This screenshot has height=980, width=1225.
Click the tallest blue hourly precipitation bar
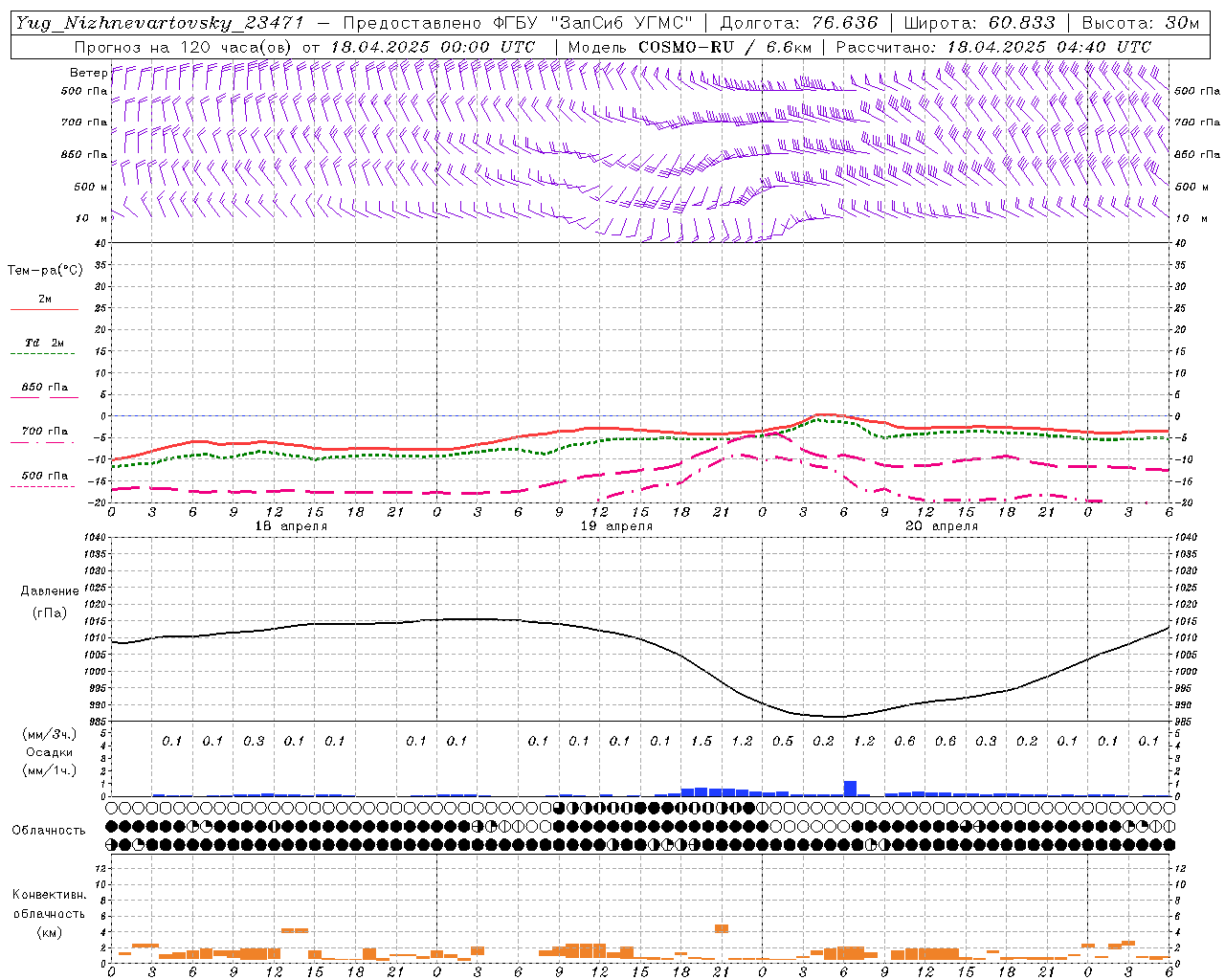pyautogui.click(x=850, y=789)
